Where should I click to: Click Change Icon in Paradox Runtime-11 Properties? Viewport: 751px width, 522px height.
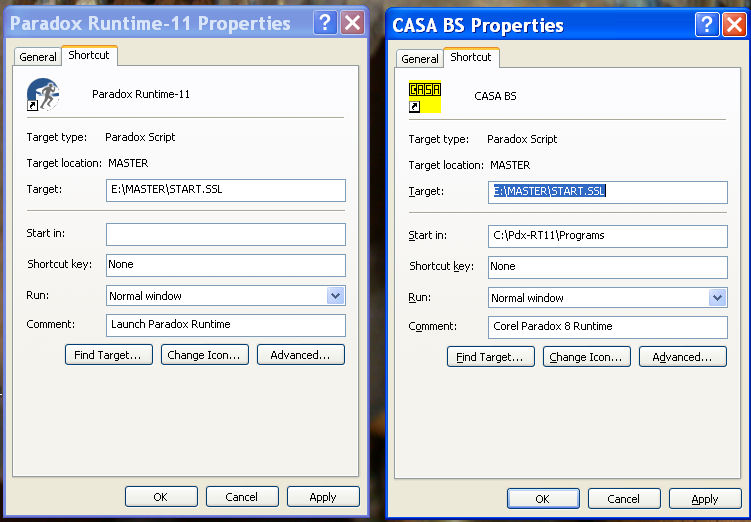pos(205,355)
